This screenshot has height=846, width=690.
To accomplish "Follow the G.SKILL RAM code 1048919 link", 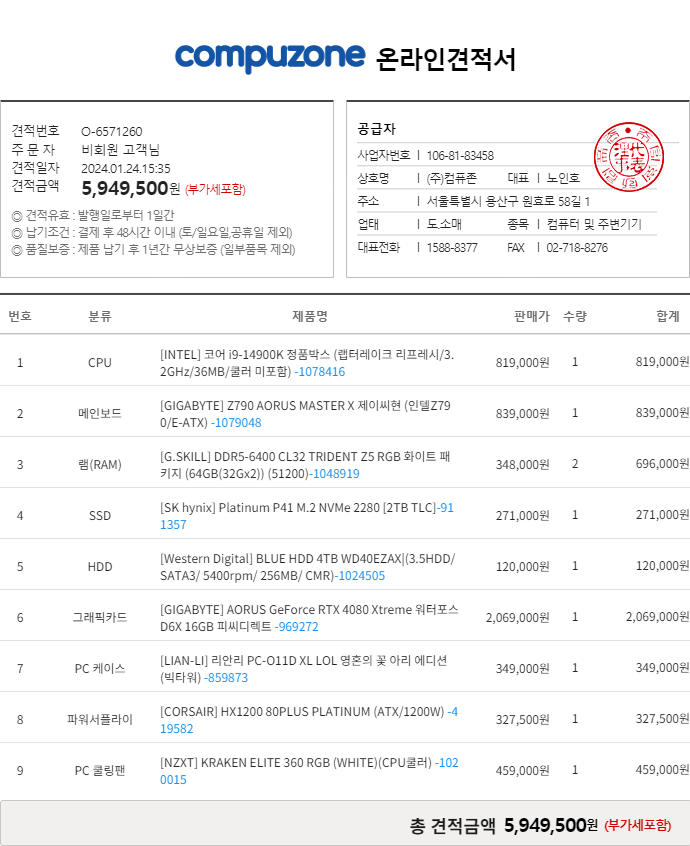I will (x=334, y=473).
